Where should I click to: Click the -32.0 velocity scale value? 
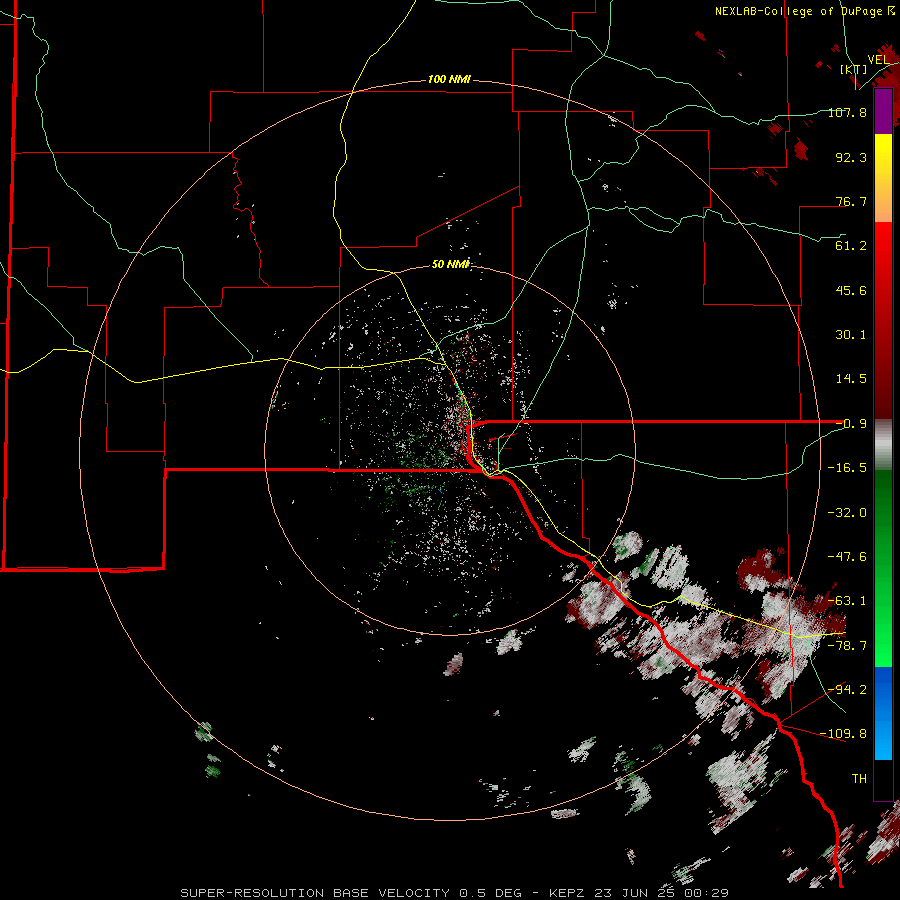847,512
